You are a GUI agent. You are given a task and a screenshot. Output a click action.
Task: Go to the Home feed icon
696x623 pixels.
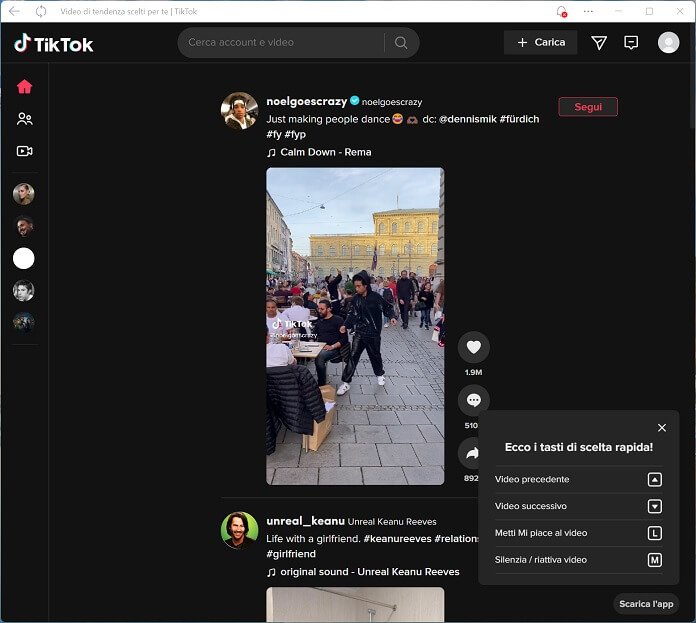coord(24,87)
